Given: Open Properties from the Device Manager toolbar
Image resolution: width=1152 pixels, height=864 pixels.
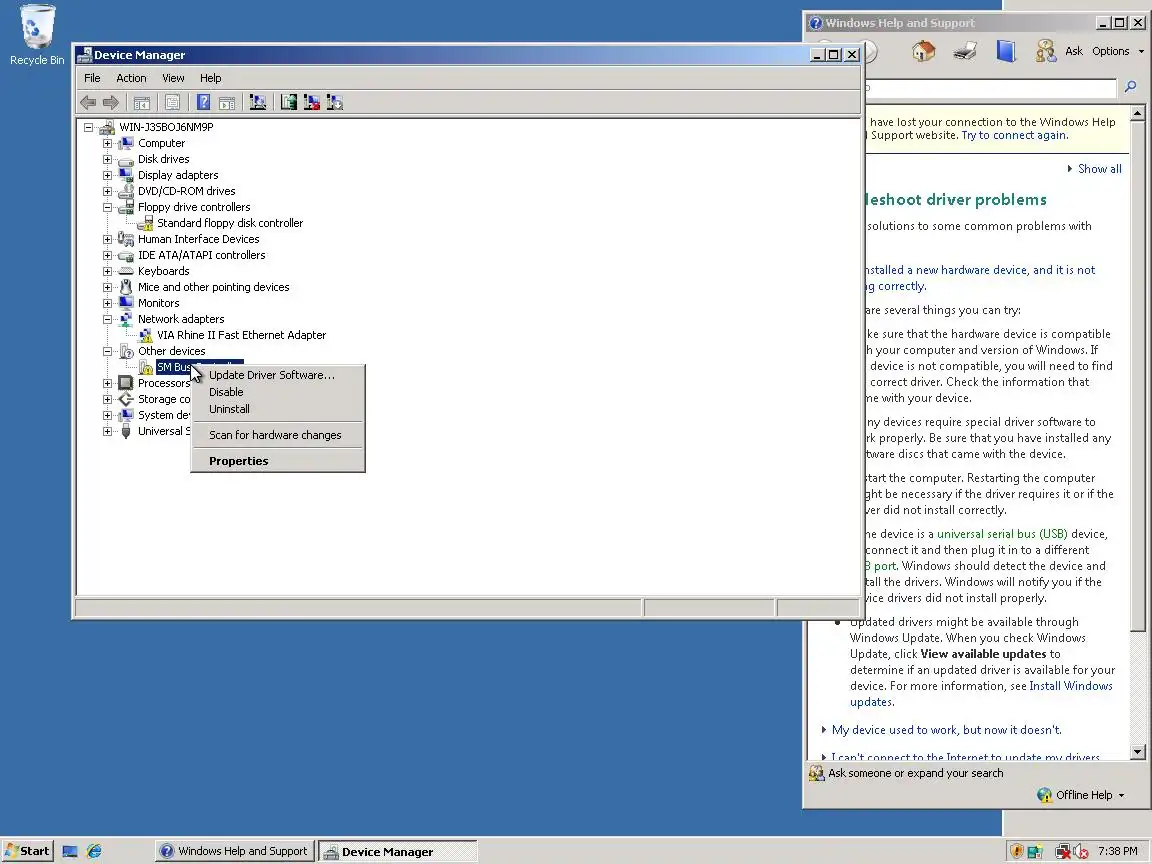Looking at the screenshot, I should point(173,103).
